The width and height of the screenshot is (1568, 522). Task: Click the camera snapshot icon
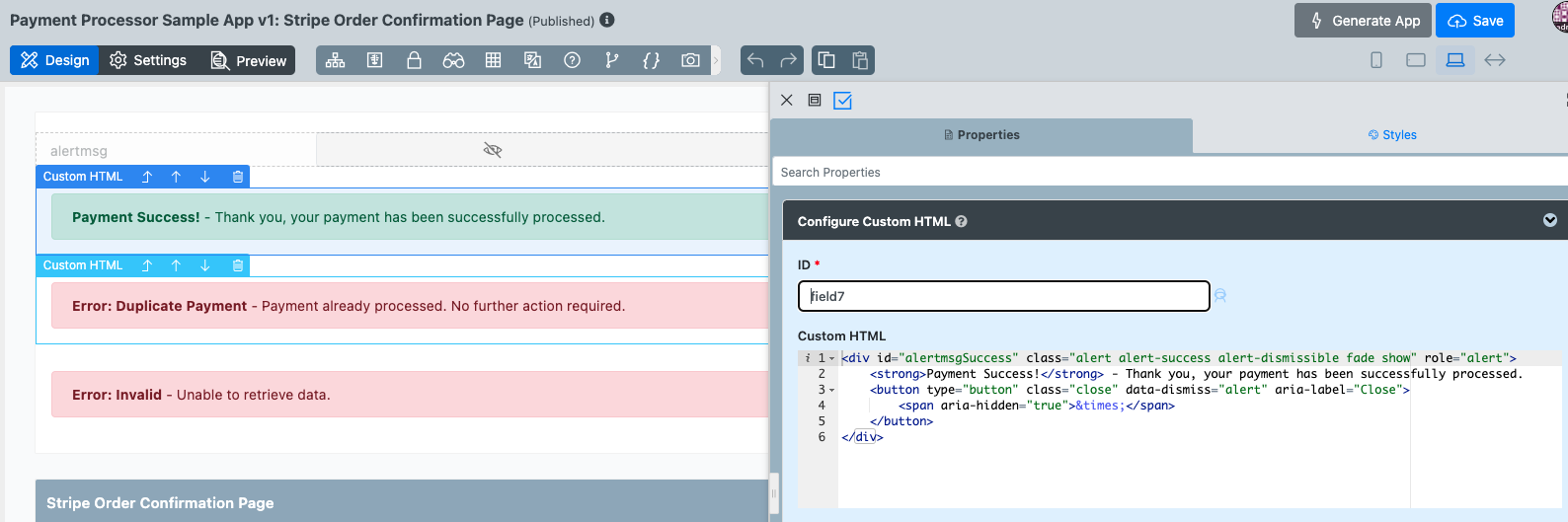coord(690,60)
